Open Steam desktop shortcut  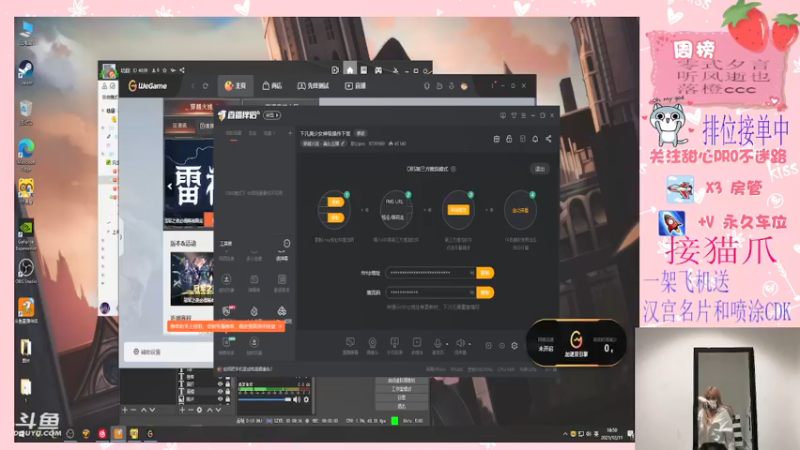[26, 72]
